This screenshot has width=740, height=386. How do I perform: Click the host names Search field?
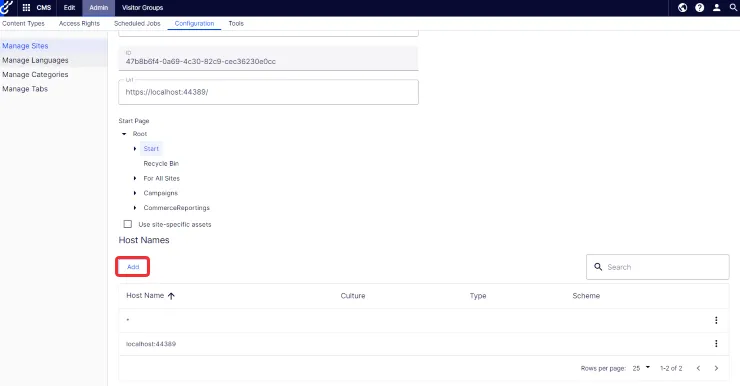click(657, 267)
